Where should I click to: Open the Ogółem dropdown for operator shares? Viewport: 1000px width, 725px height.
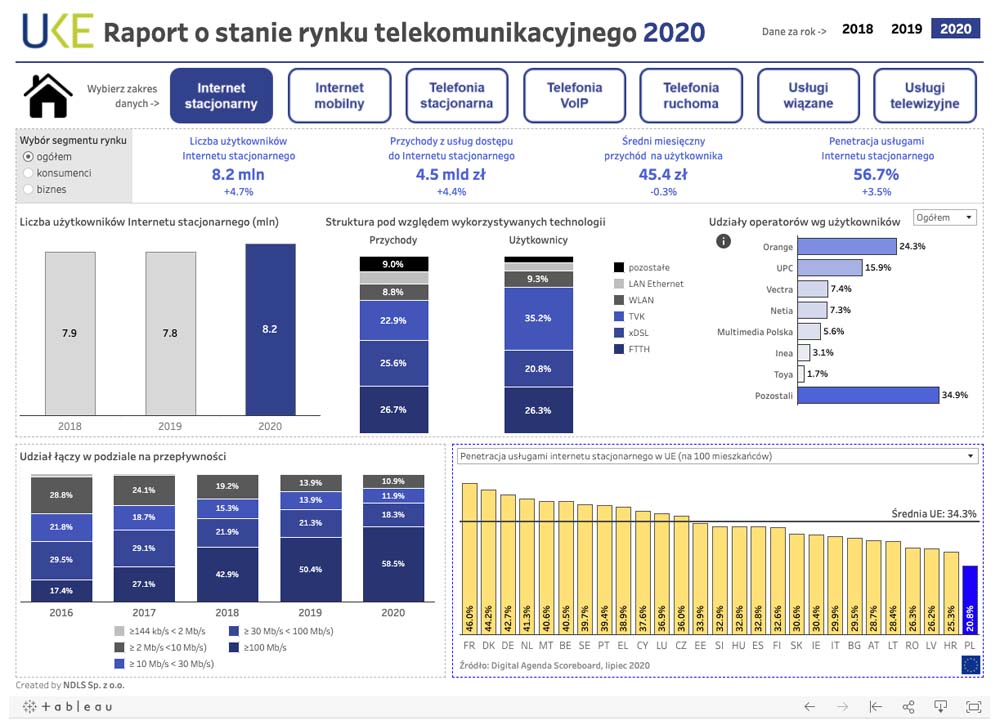click(945, 217)
